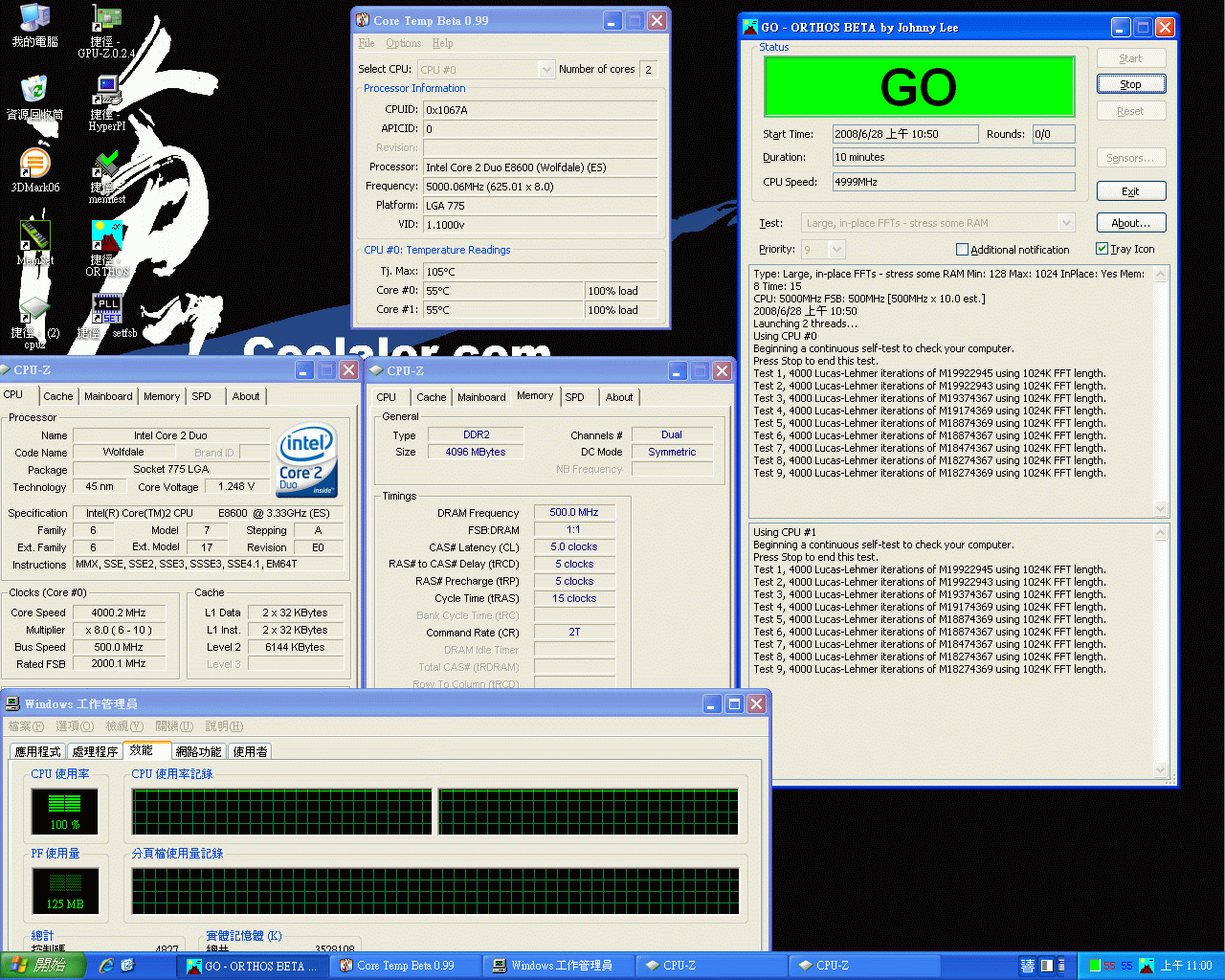Click Internet Explorer icon in quick launch
The width and height of the screenshot is (1225, 980).
pyautogui.click(x=105, y=966)
